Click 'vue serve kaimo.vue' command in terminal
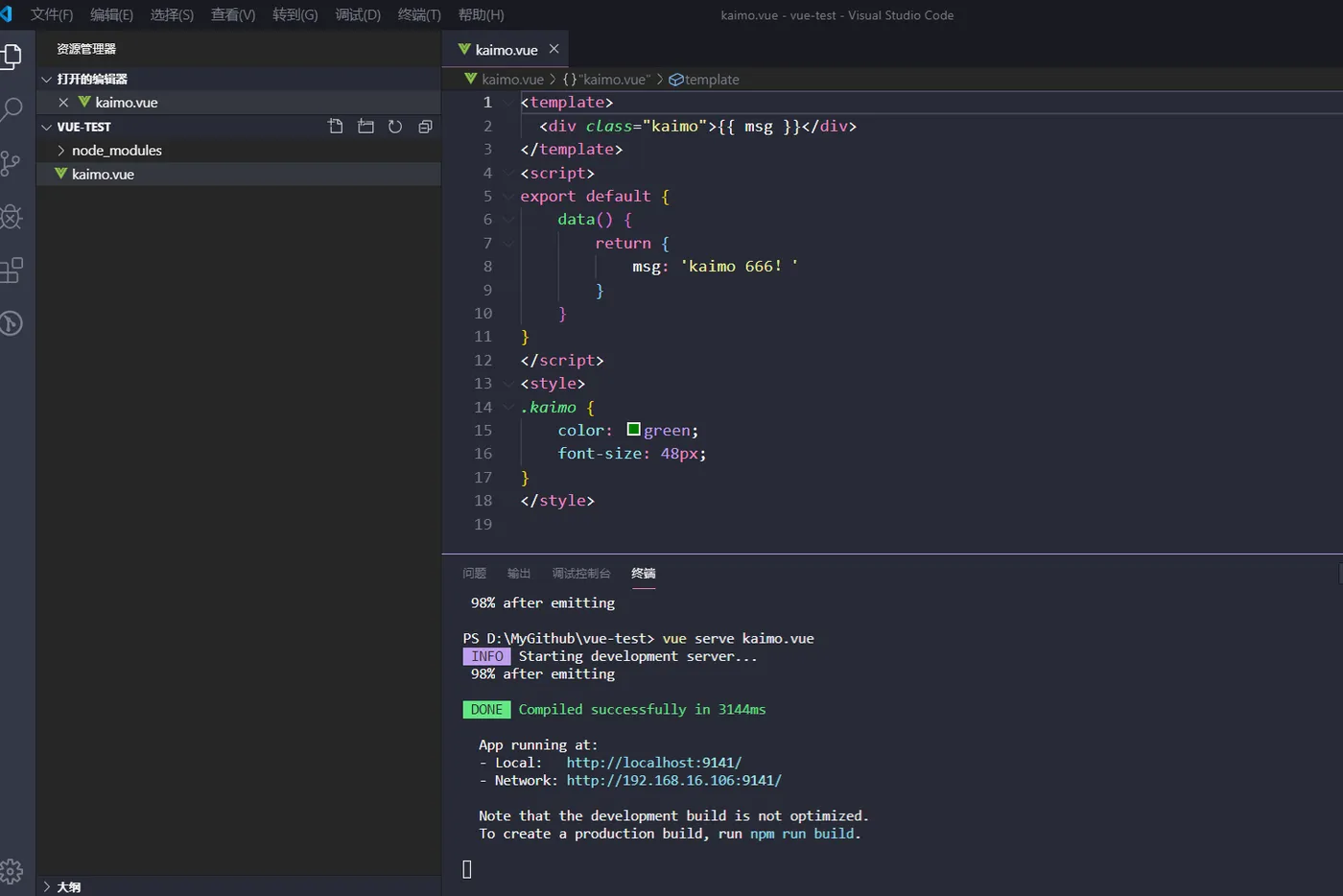 [x=738, y=638]
